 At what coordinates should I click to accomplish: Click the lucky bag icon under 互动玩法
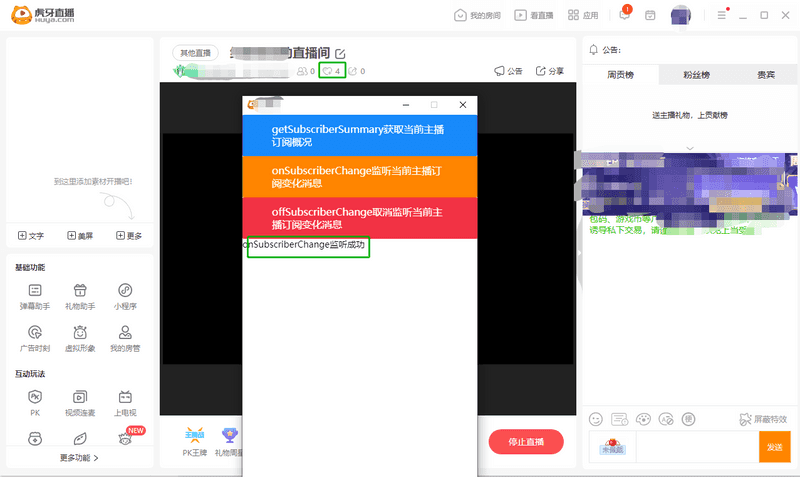click(35, 439)
